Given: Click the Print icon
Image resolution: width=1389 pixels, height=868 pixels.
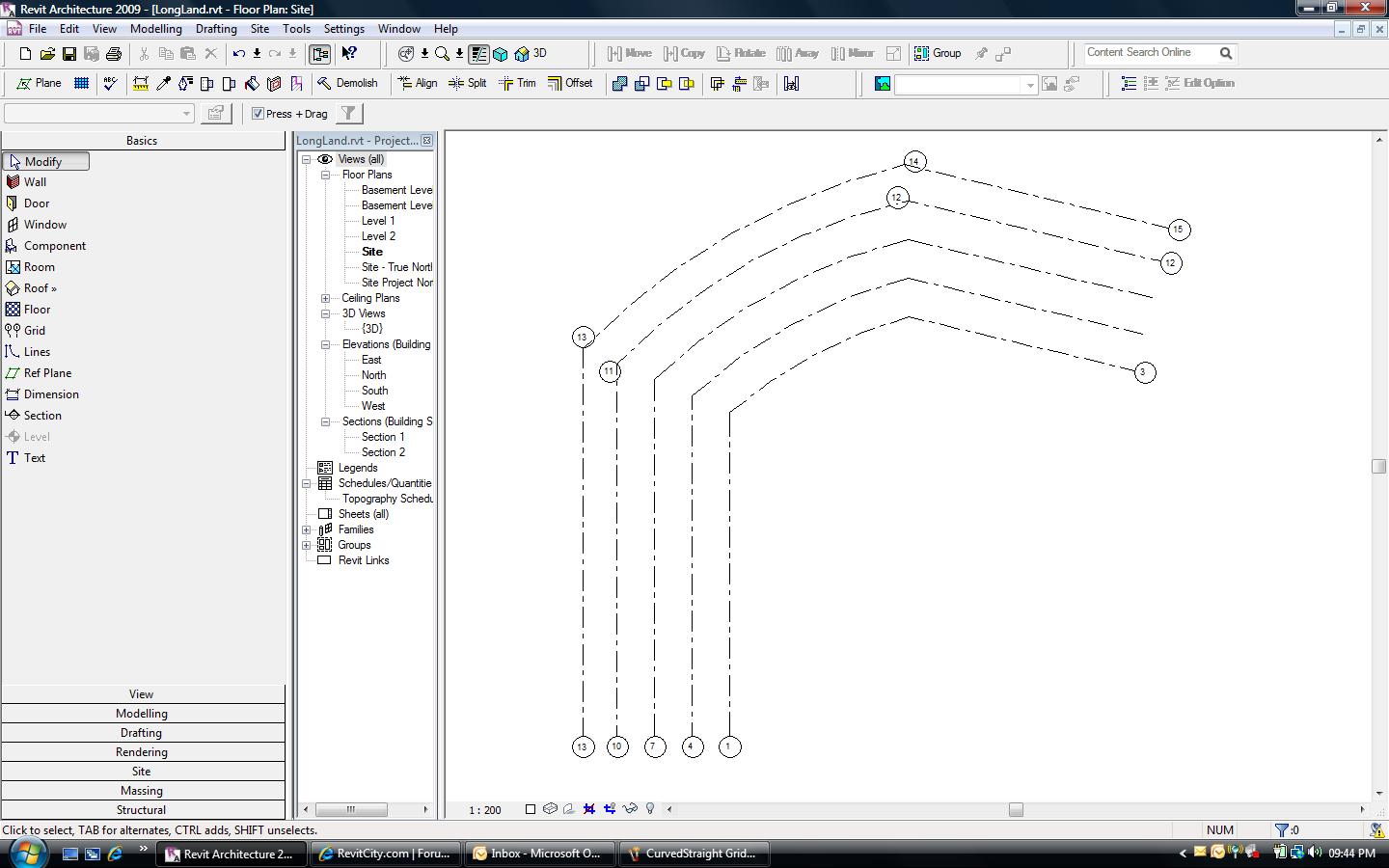Looking at the screenshot, I should pyautogui.click(x=114, y=54).
